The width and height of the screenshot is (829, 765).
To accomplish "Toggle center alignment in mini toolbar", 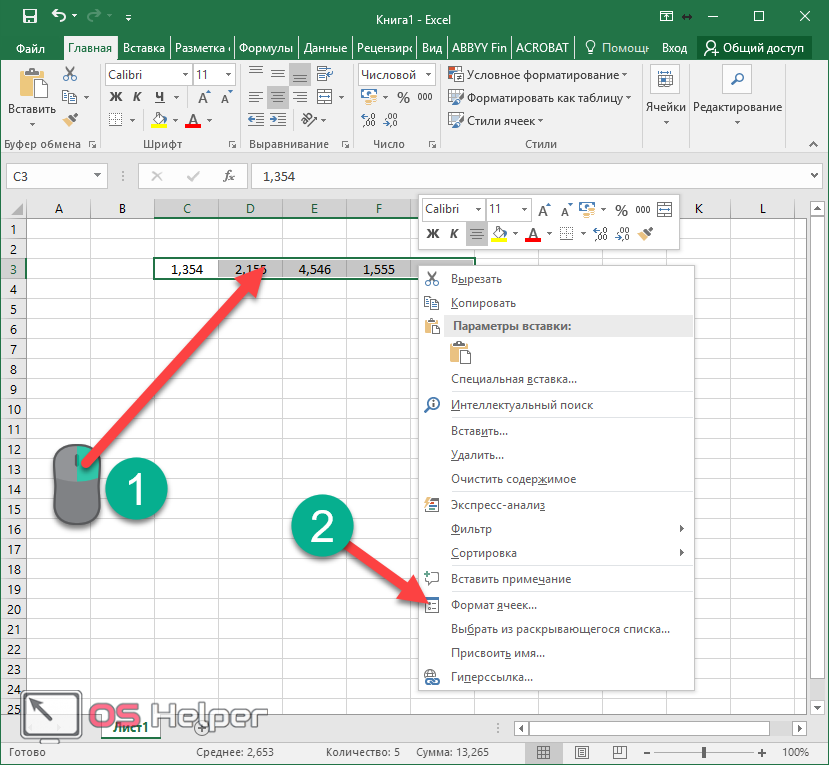I will [x=477, y=234].
